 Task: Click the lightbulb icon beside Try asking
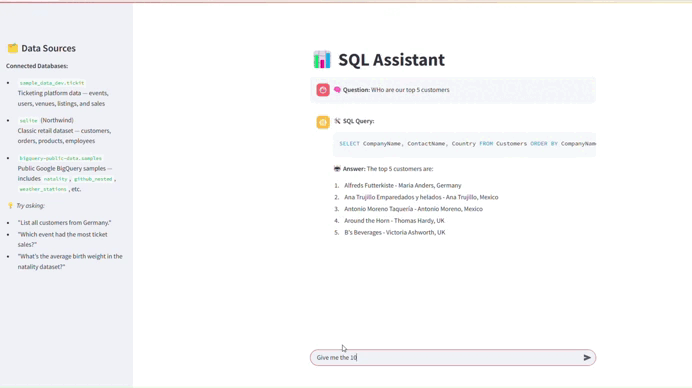(x=11, y=206)
